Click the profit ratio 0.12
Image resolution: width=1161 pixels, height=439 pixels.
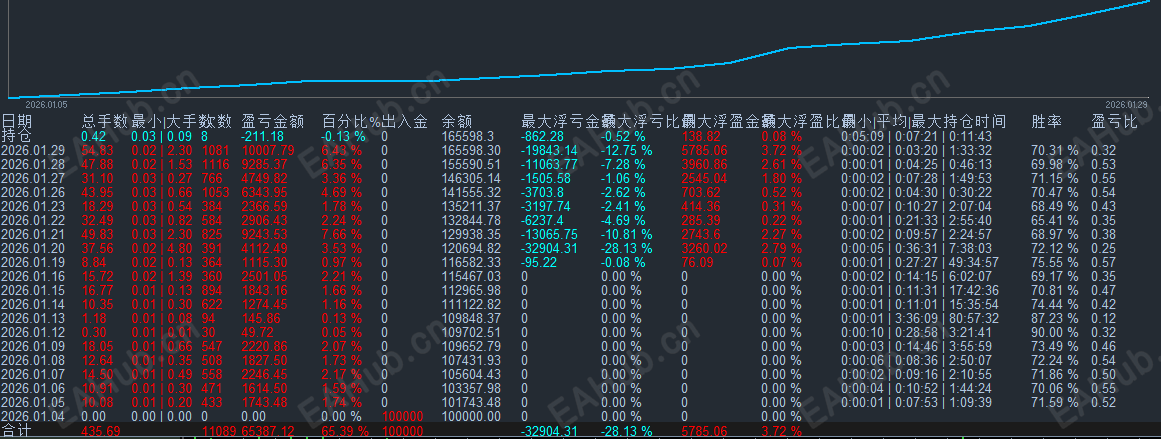(x=1104, y=318)
